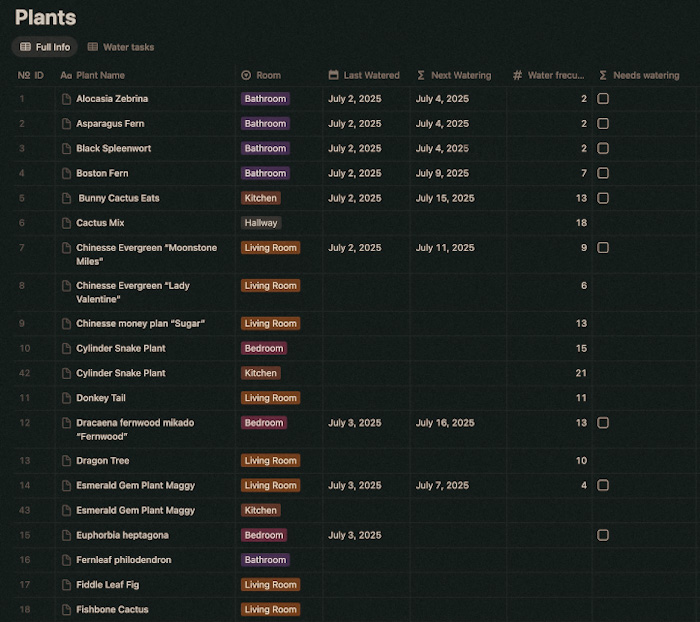The width and height of the screenshot is (700, 622).
Task: Edit the water frequency value 18 for Cactus Mix
Action: [x=581, y=223]
